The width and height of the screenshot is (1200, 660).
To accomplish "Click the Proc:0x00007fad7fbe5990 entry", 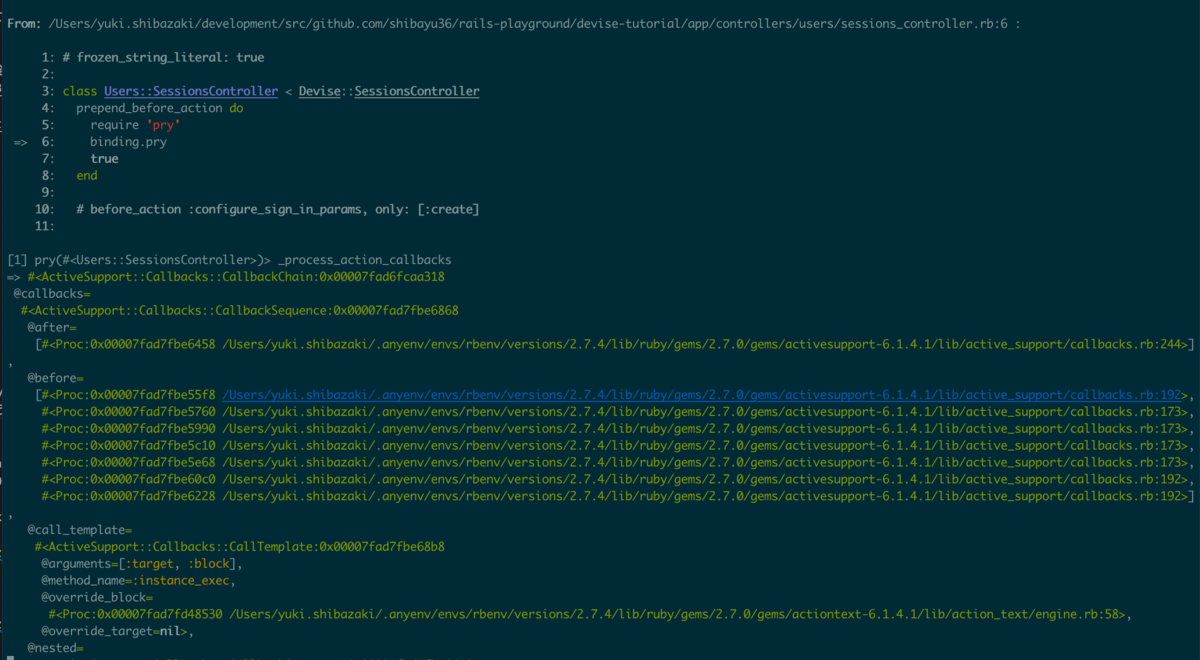I will (x=615, y=429).
